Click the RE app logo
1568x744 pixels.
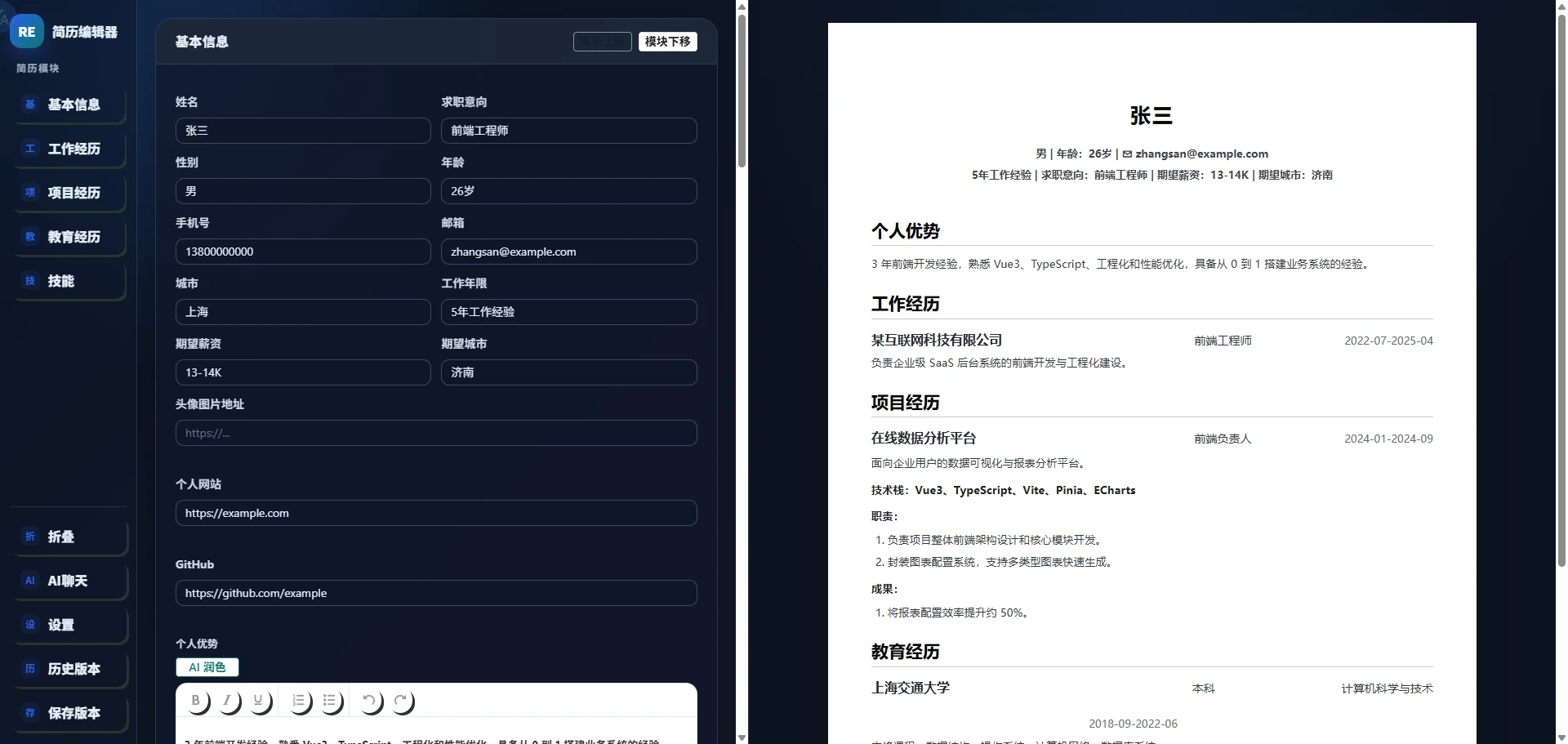[27, 32]
